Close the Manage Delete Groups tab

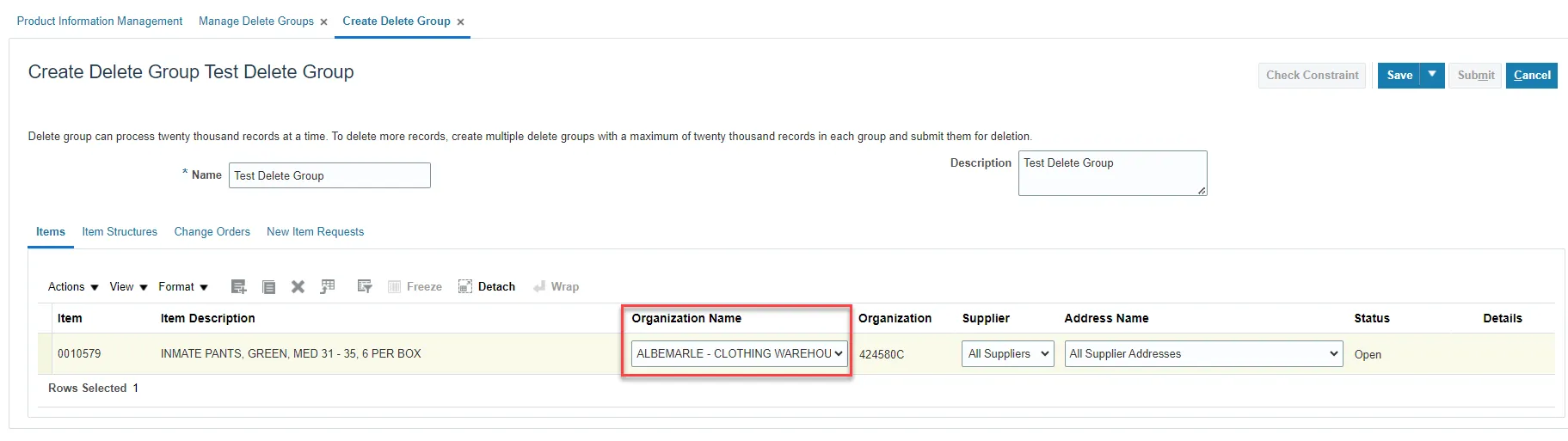pos(324,22)
